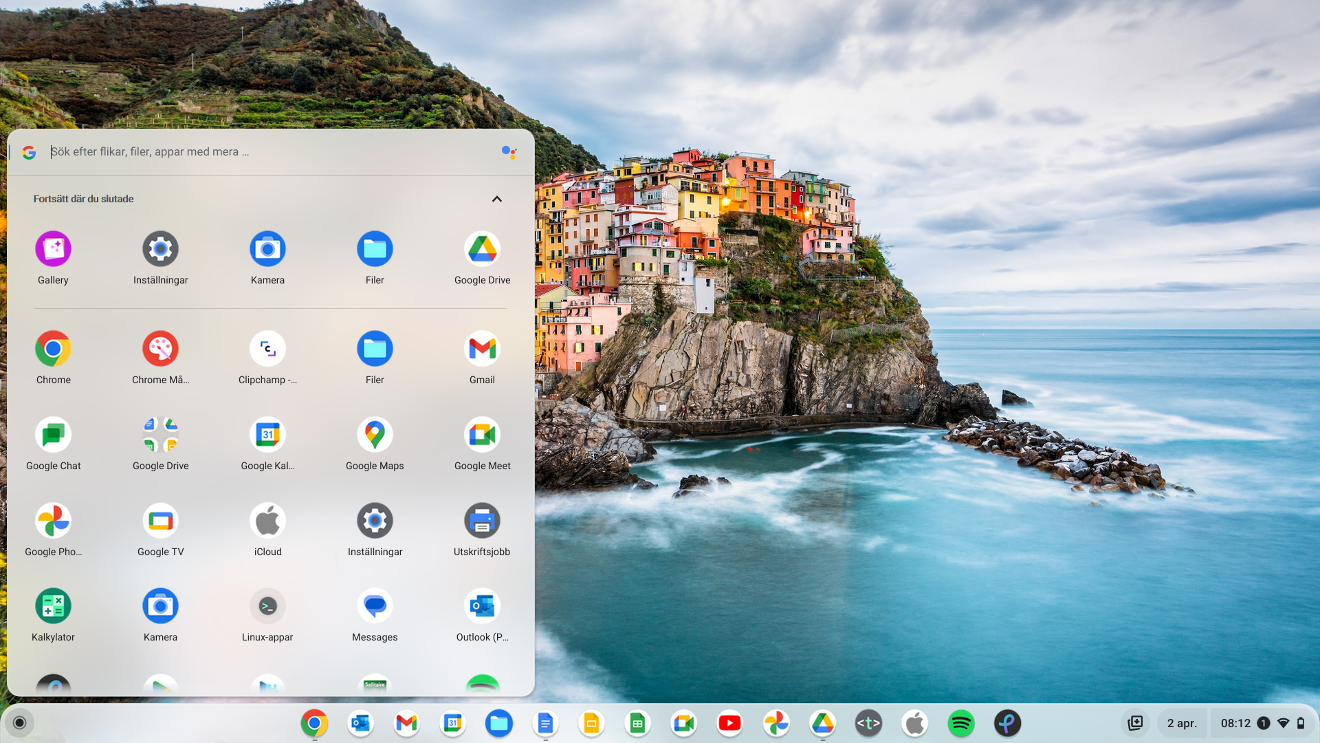Open YouTube from the shelf

[x=730, y=722]
